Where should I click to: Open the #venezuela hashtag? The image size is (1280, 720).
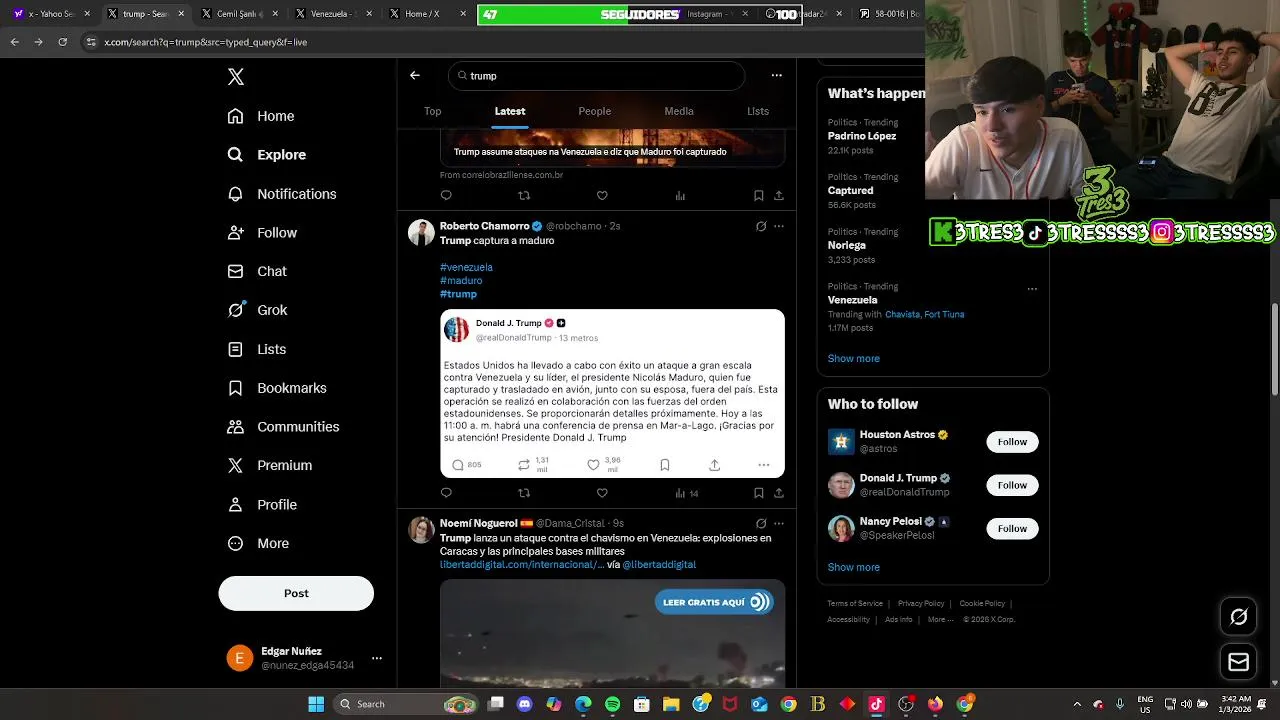(x=466, y=267)
